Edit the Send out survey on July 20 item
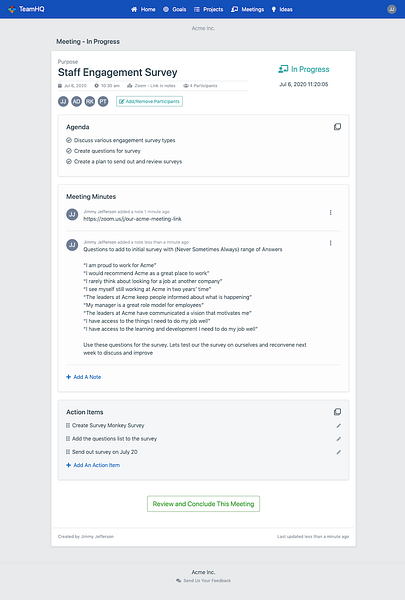Image resolution: width=405 pixels, height=600 pixels. tap(338, 452)
